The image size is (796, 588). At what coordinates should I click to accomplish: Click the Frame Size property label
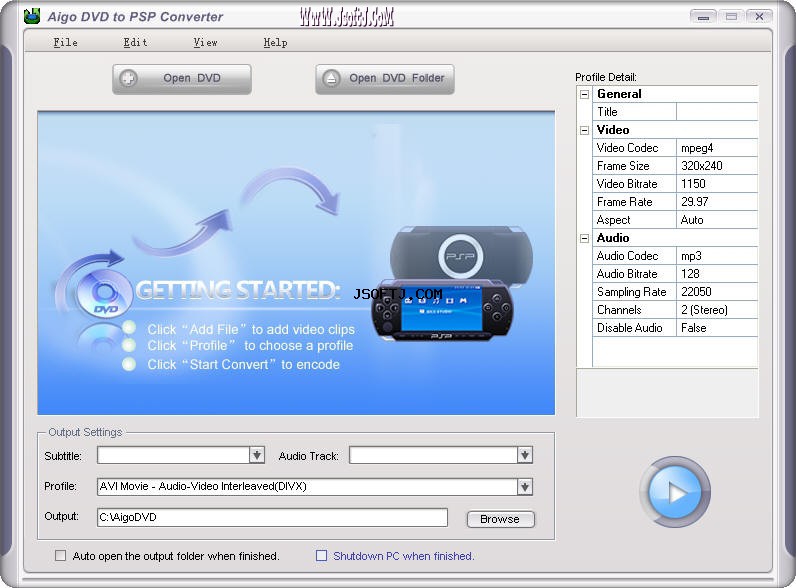(623, 166)
